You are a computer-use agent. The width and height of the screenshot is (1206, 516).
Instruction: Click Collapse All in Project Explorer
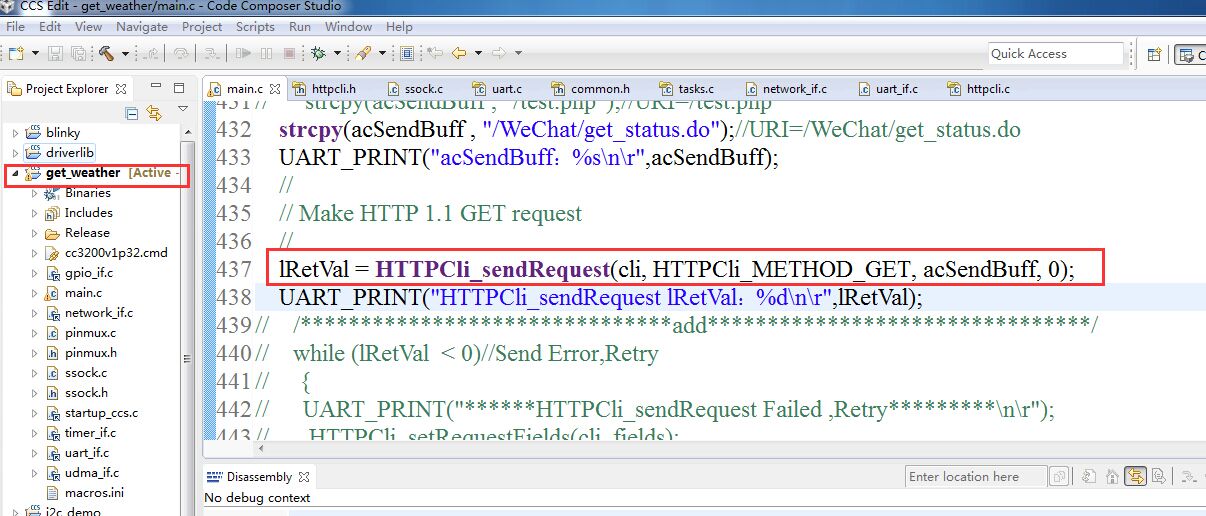[132, 112]
